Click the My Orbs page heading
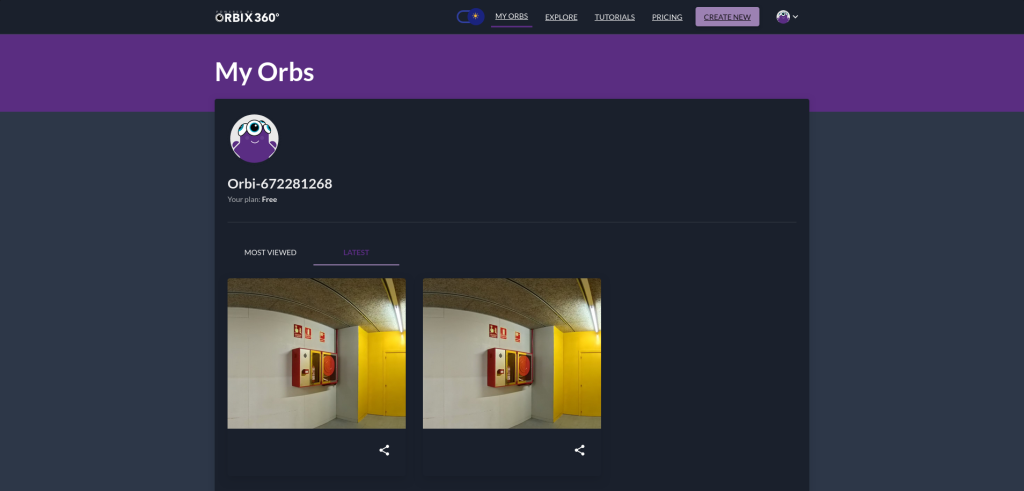The image size is (1024, 491). coord(264,72)
